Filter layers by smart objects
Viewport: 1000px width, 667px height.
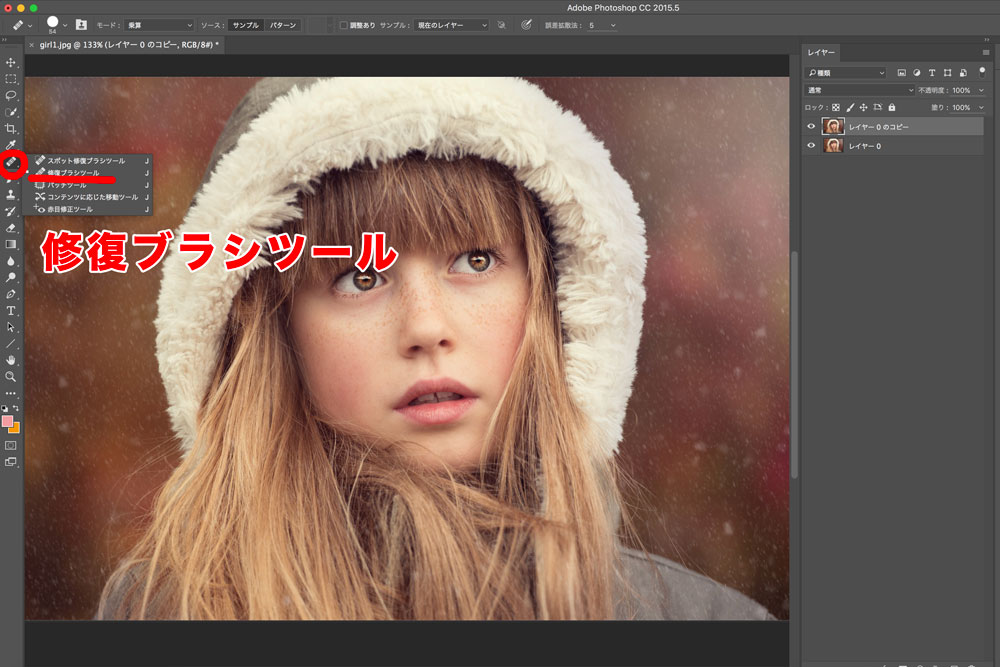(963, 73)
